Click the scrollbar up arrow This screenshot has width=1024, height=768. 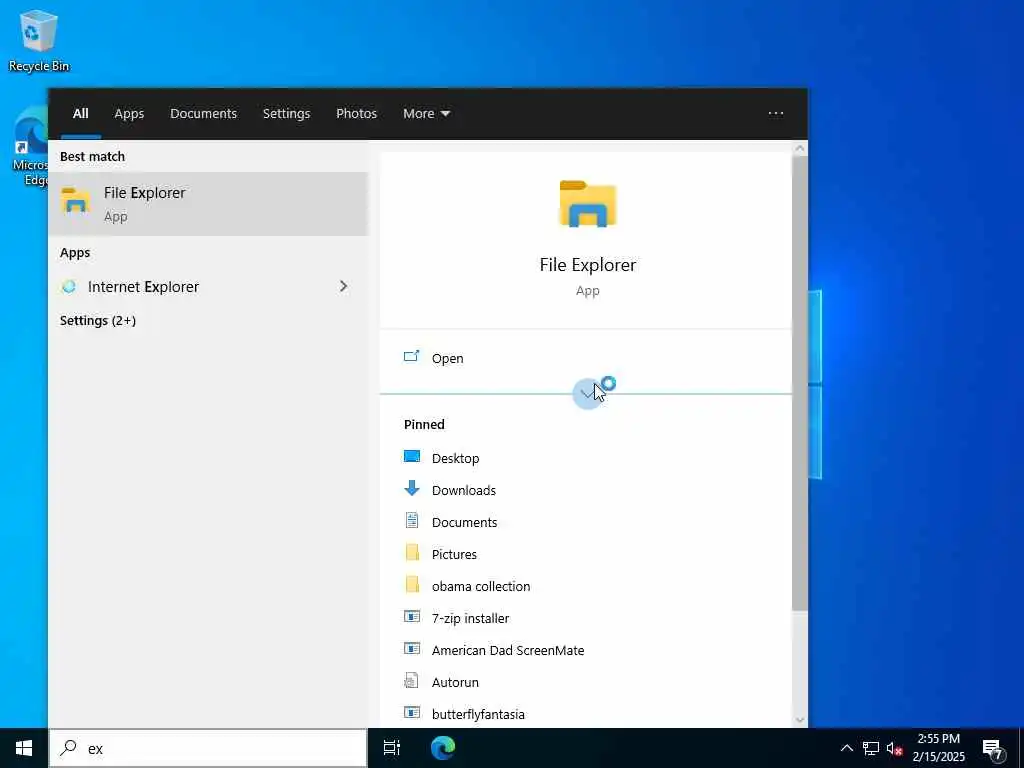pos(799,148)
